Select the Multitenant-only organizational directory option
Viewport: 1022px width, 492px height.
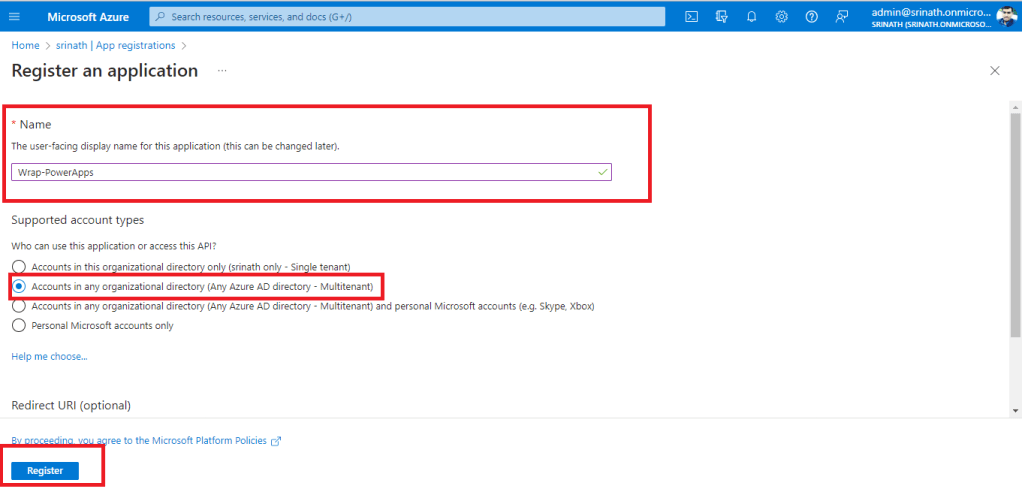pyautogui.click(x=18, y=287)
